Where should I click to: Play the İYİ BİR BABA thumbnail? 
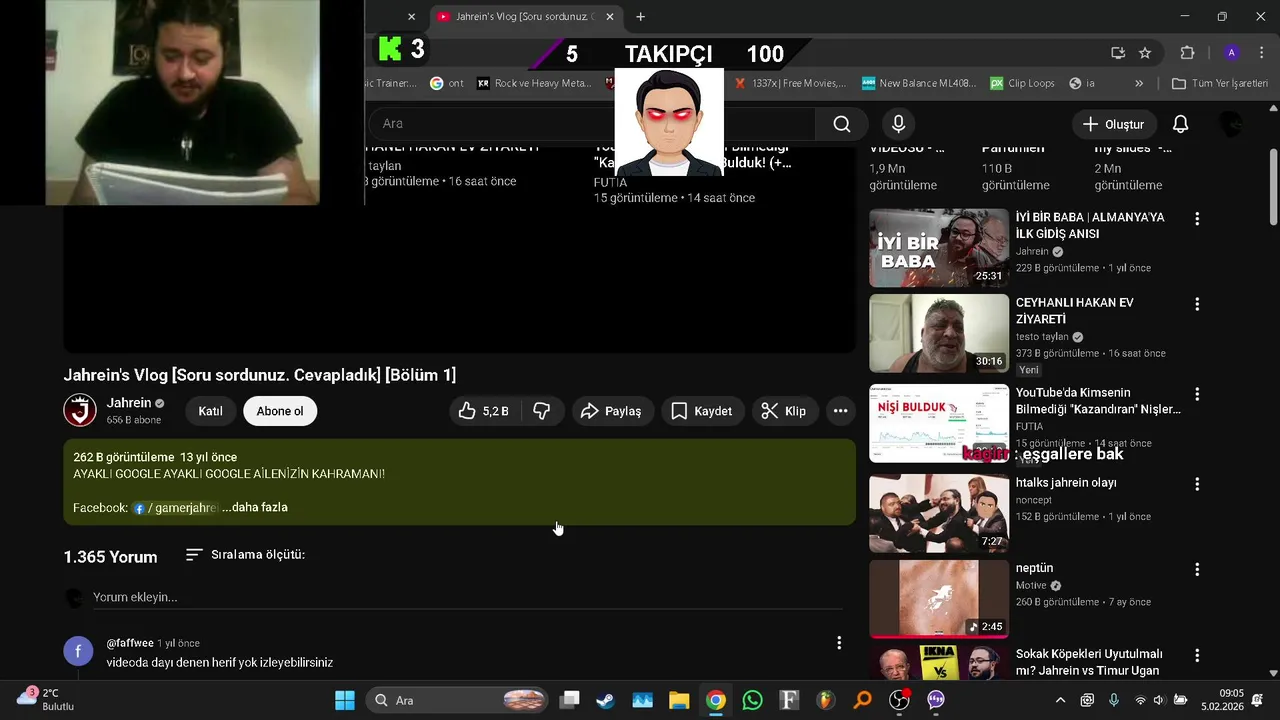coord(939,247)
